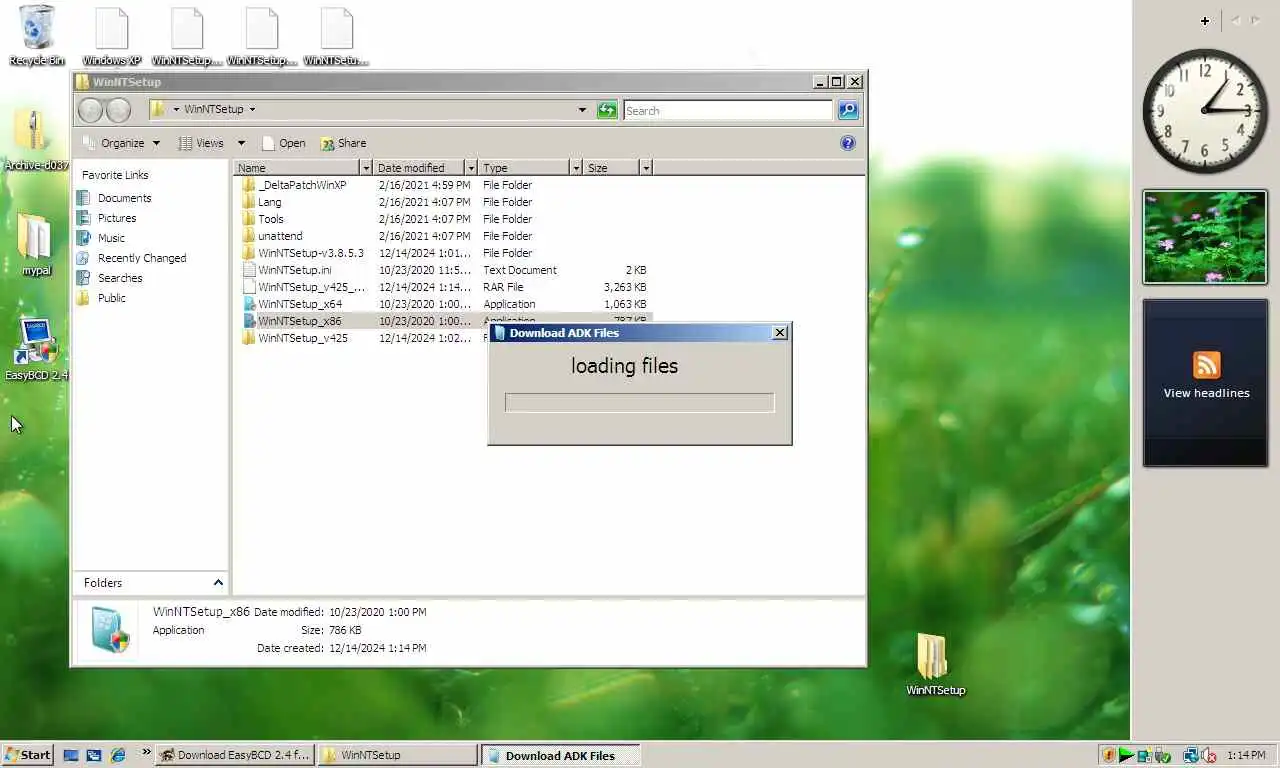Image resolution: width=1280 pixels, height=768 pixels.
Task: Expand the Name column filter dropdown
Action: click(366, 168)
